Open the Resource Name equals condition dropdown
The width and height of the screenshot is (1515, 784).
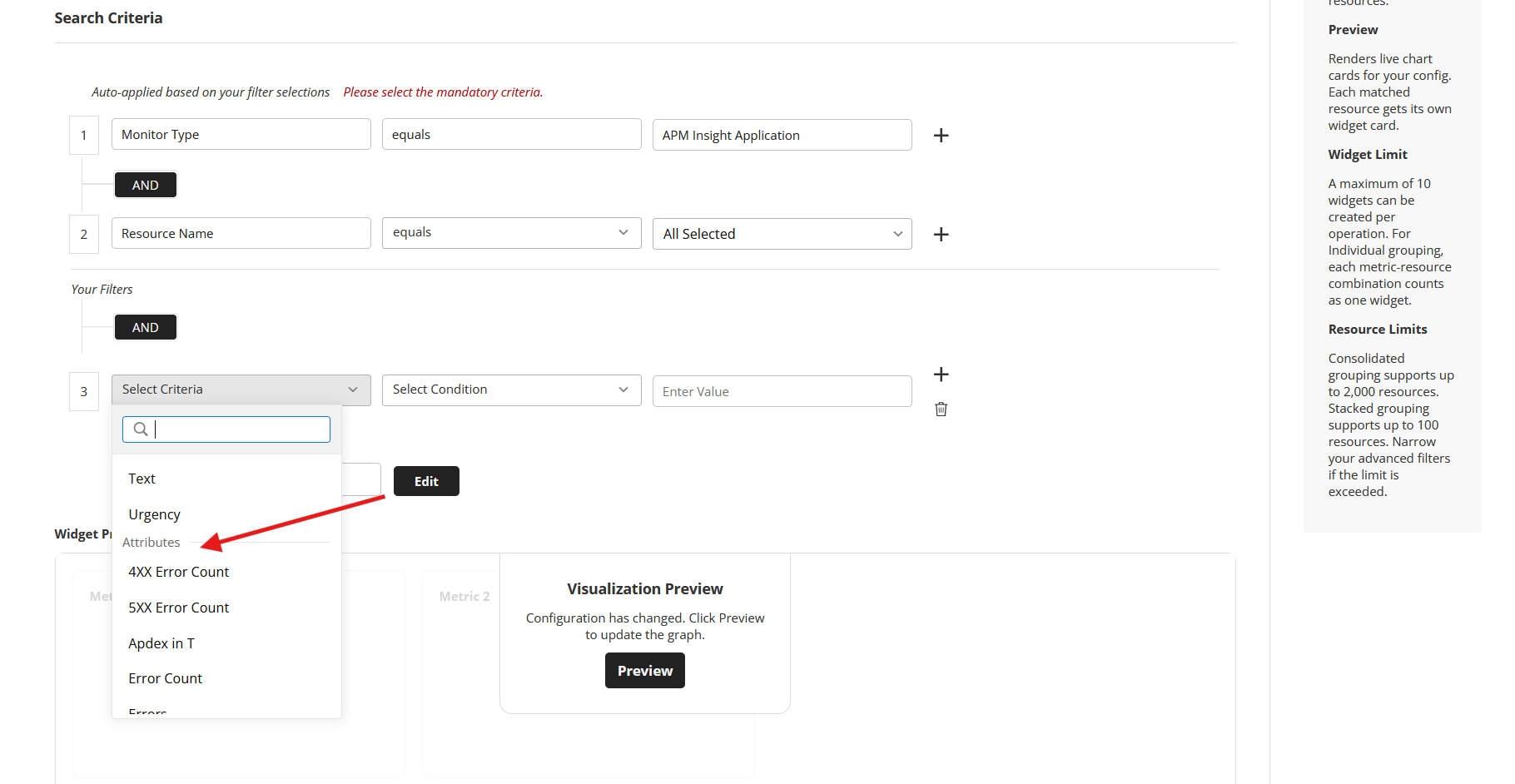click(x=511, y=233)
